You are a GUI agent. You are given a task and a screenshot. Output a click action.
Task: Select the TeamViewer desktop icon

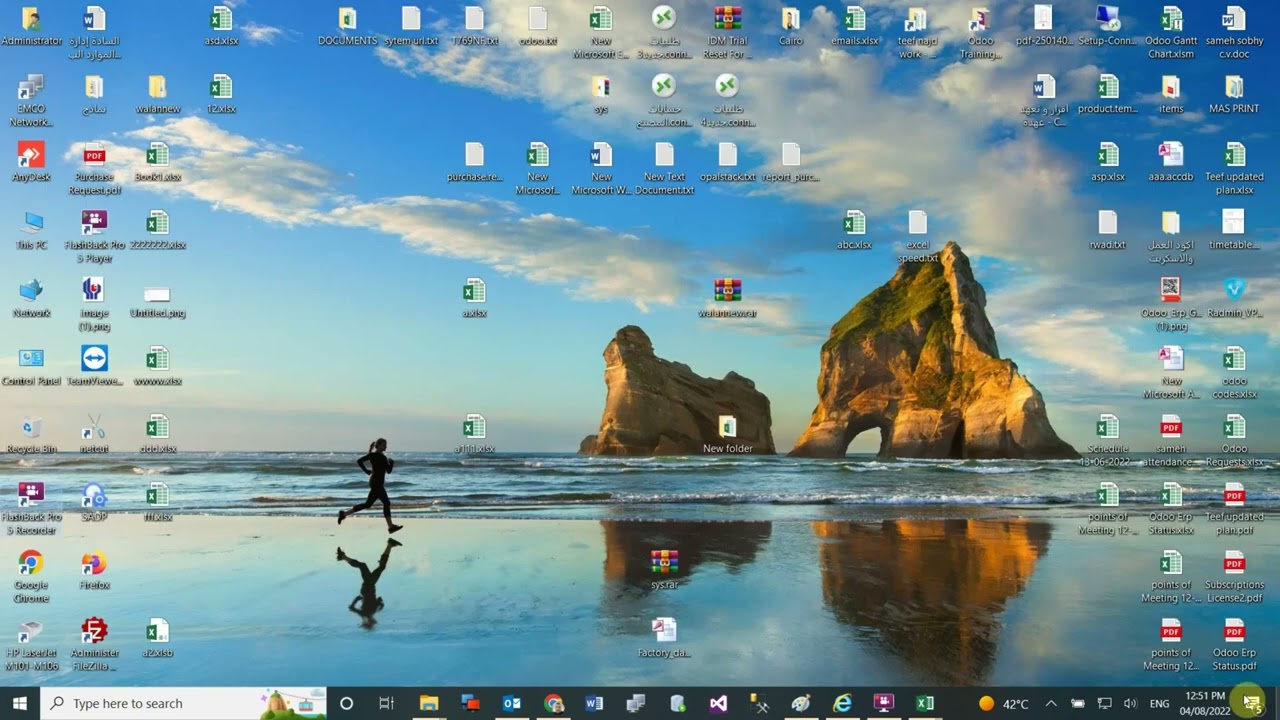(x=94, y=366)
